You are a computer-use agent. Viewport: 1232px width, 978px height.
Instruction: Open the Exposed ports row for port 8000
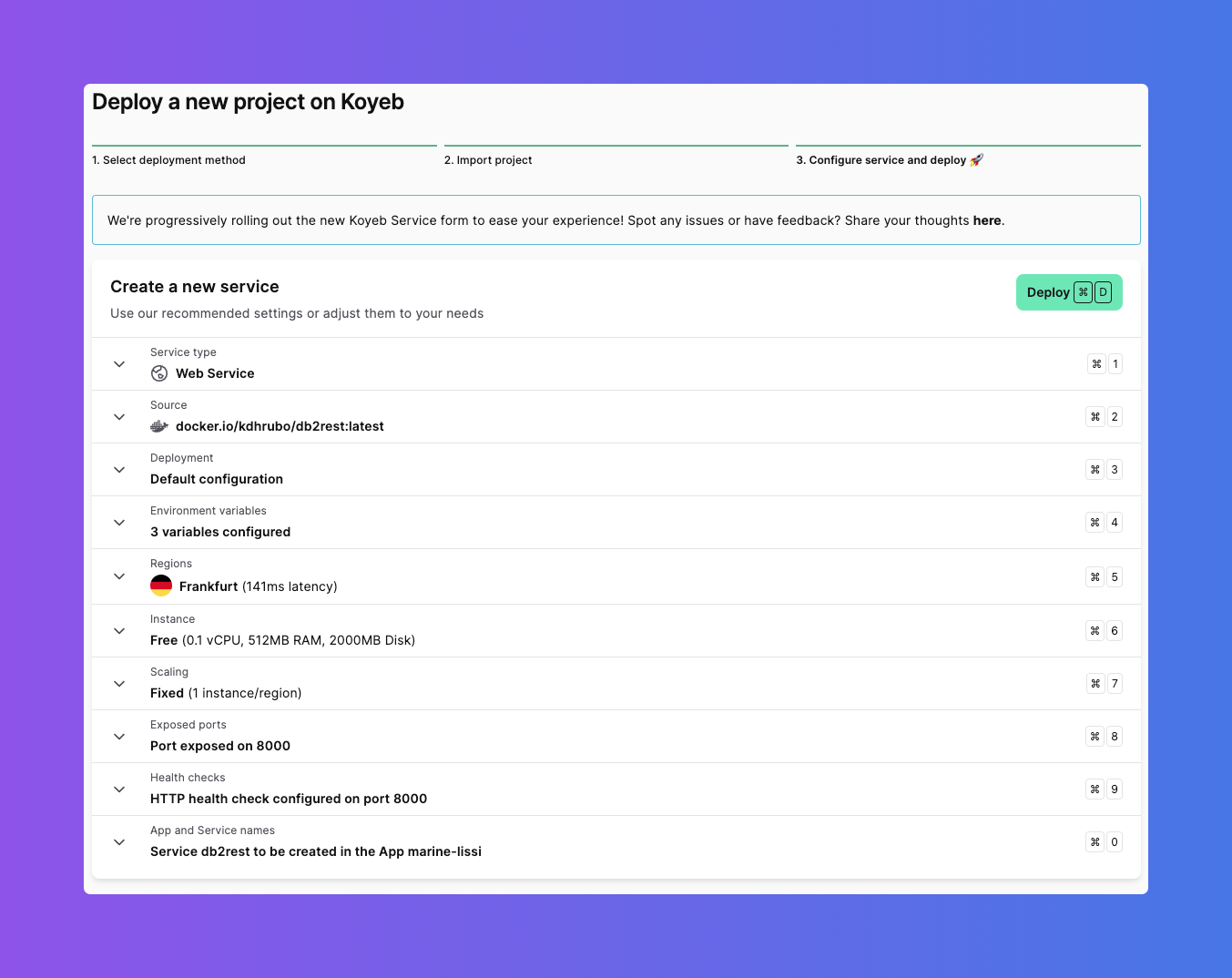pyautogui.click(x=220, y=746)
